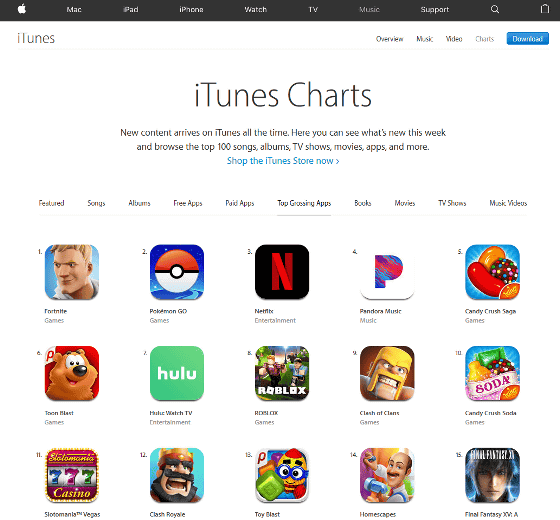Image resolution: width=560 pixels, height=520 pixels.
Task: Switch to the Songs tab
Action: [x=96, y=203]
